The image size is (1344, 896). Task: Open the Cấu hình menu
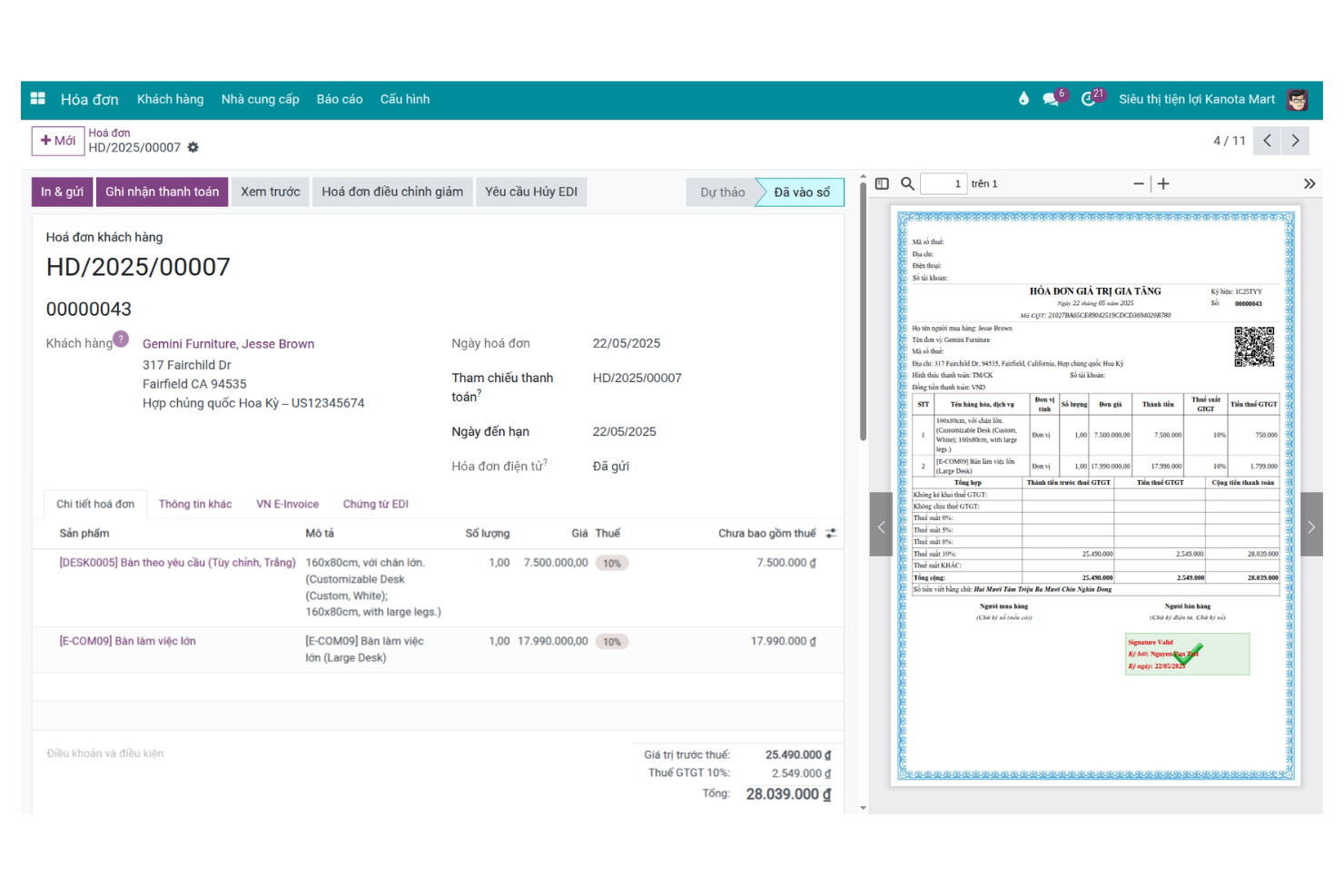click(x=404, y=99)
